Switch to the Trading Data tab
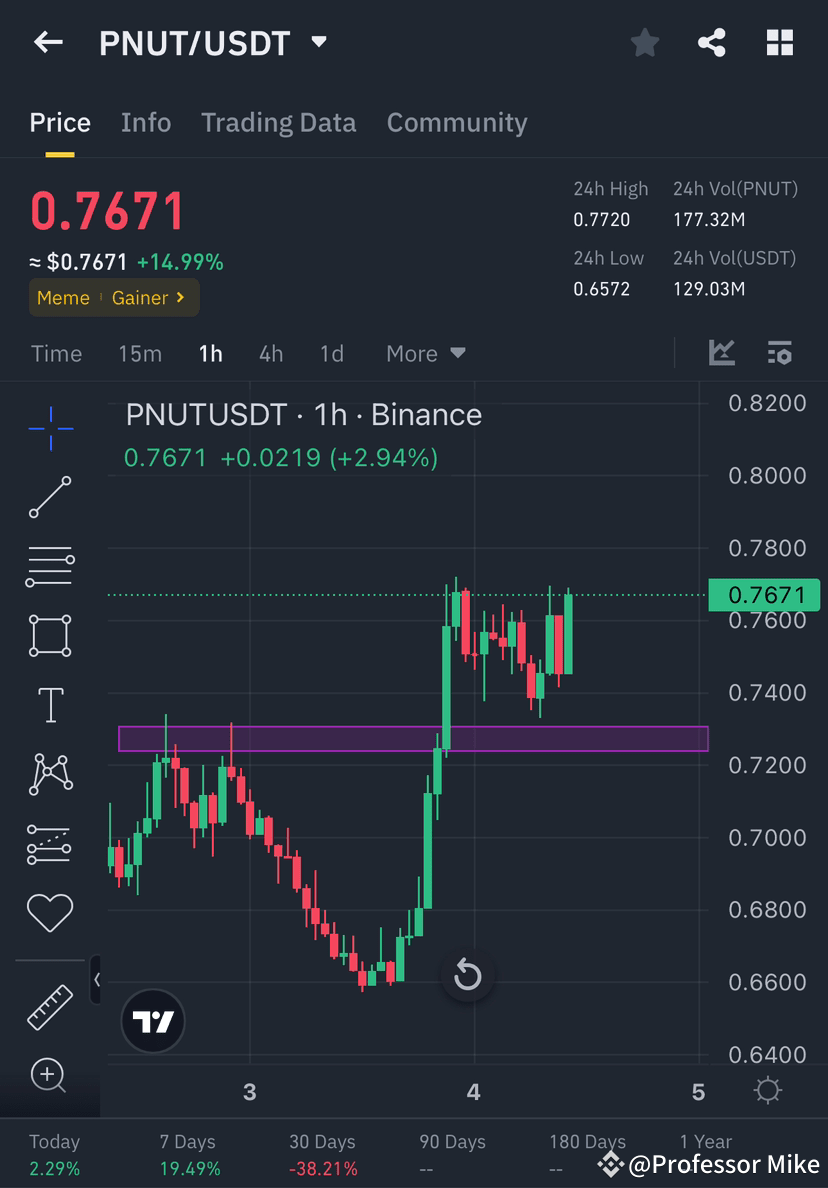This screenshot has height=1188, width=828. click(279, 122)
